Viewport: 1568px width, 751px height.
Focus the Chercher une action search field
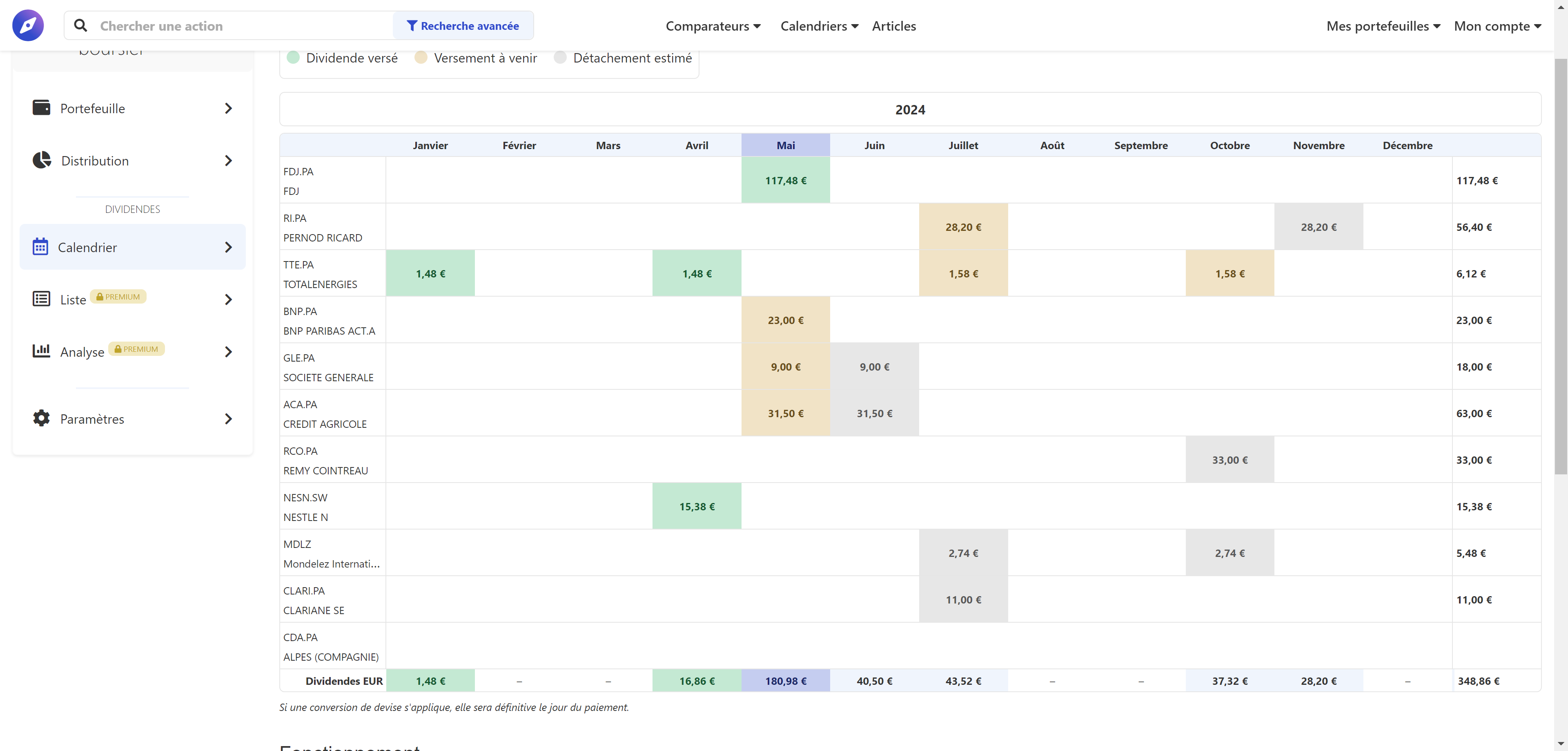[243, 26]
